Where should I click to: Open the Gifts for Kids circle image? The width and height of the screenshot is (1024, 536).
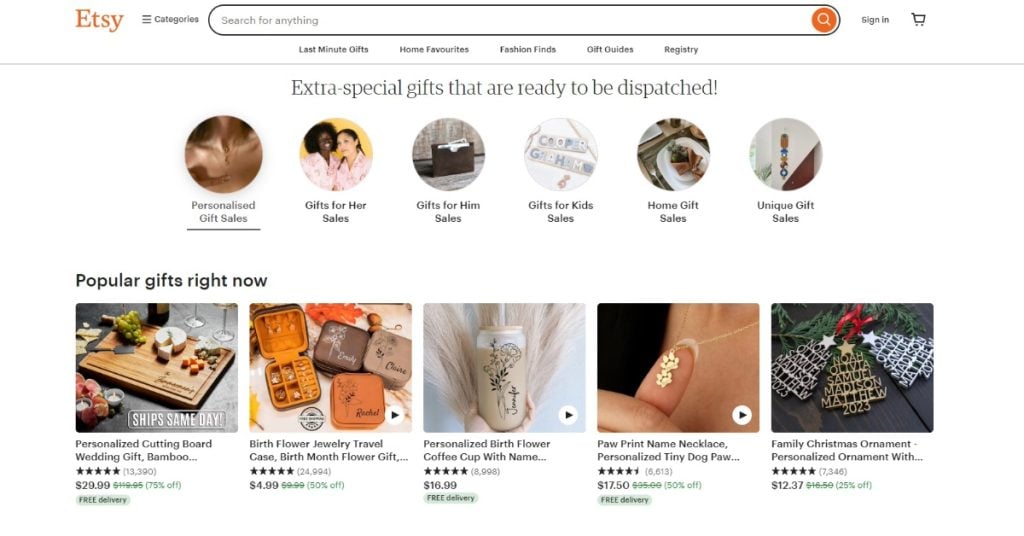(561, 155)
